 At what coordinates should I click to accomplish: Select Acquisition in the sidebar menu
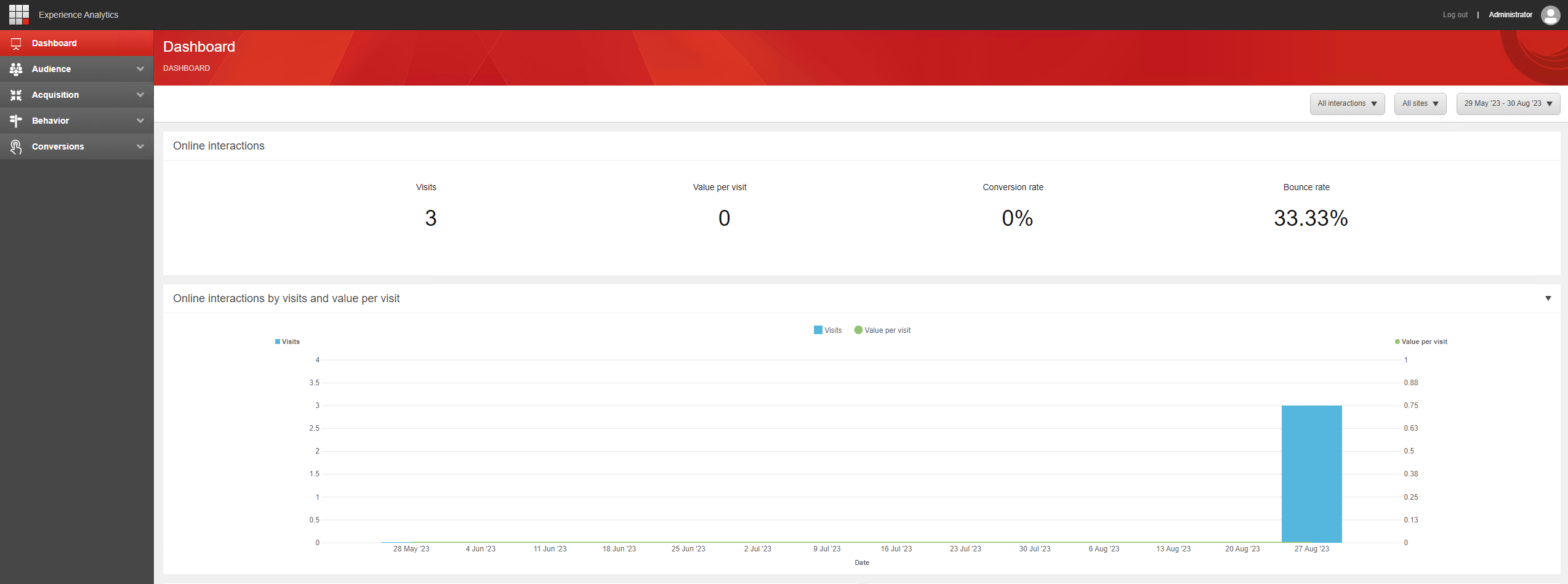(55, 95)
